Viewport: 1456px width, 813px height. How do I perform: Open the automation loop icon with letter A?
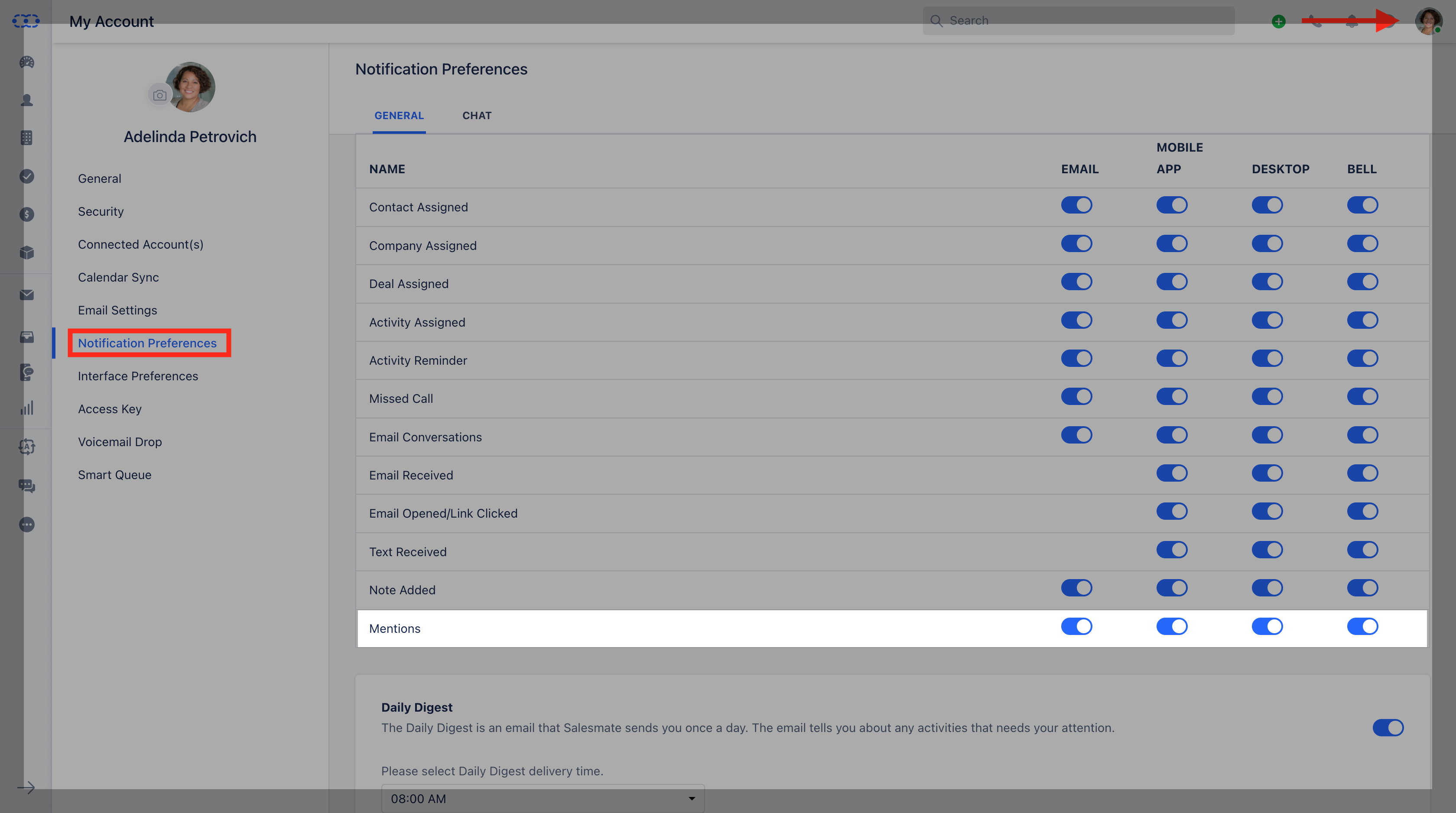(x=26, y=447)
